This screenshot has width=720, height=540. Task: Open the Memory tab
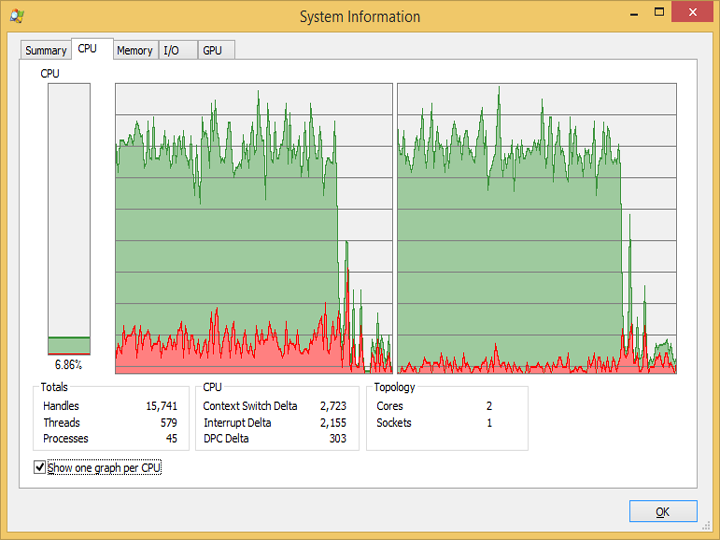coord(135,50)
